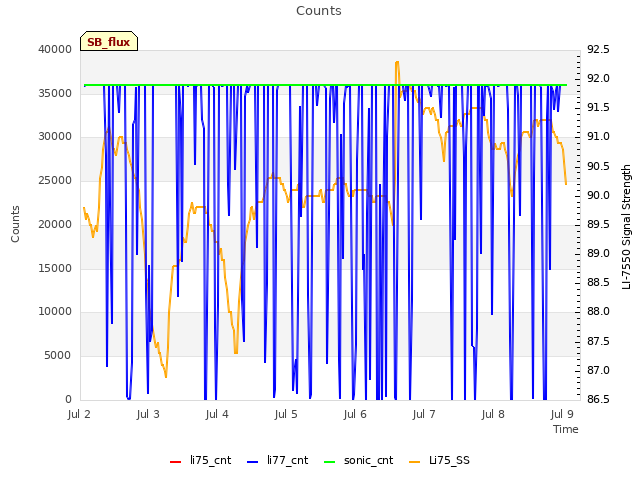
Task: Click the 'Jul 5' x-axis tick label
Action: [x=286, y=414]
